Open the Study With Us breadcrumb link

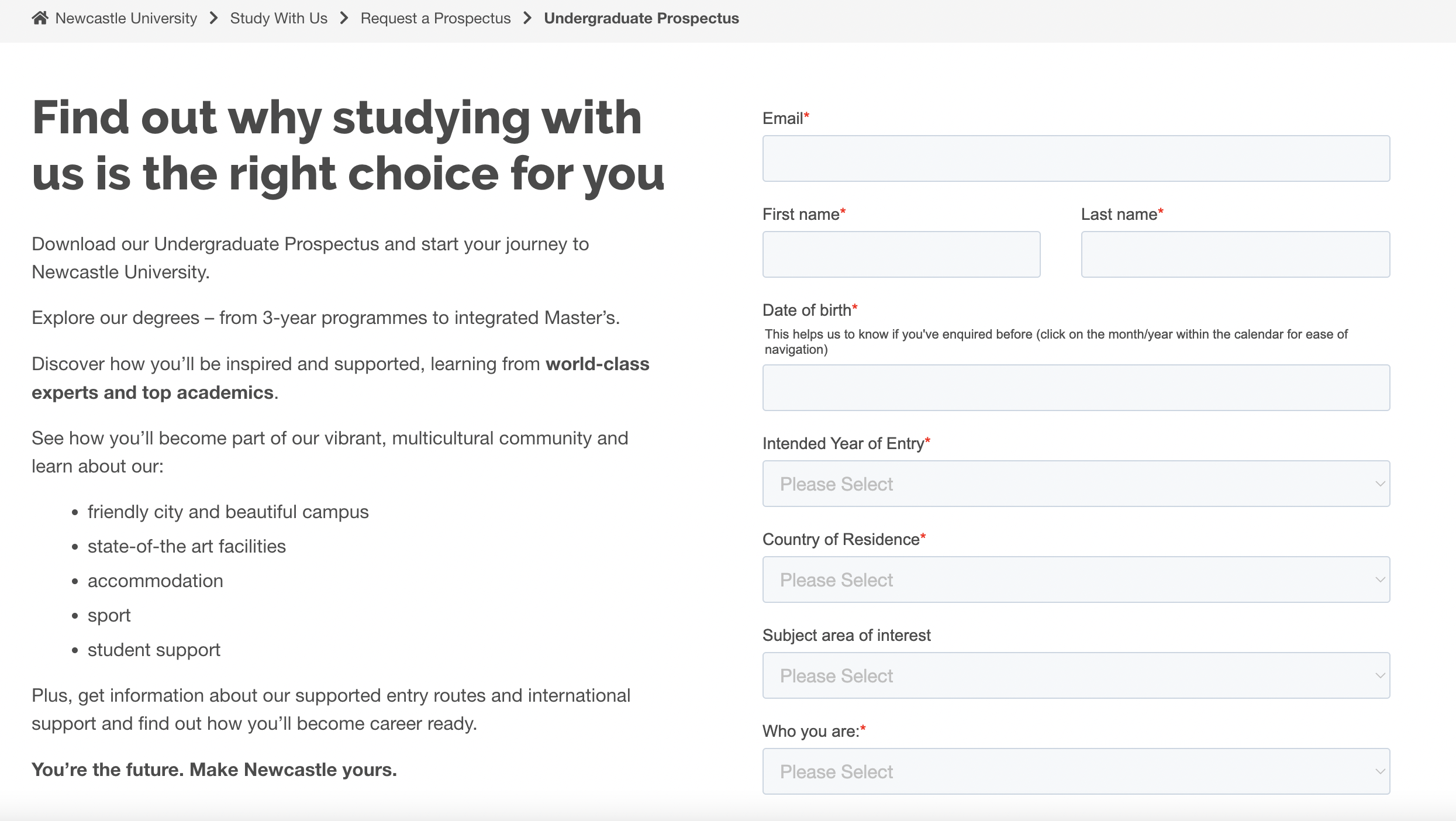[x=278, y=18]
